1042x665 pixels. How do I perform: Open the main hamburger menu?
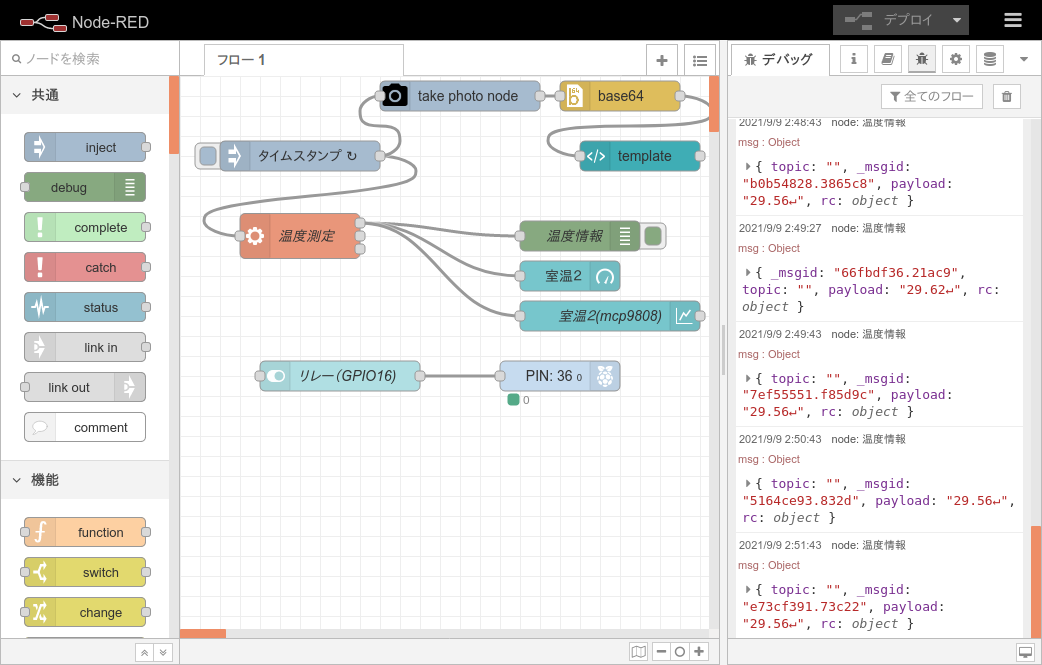pos(1012,20)
